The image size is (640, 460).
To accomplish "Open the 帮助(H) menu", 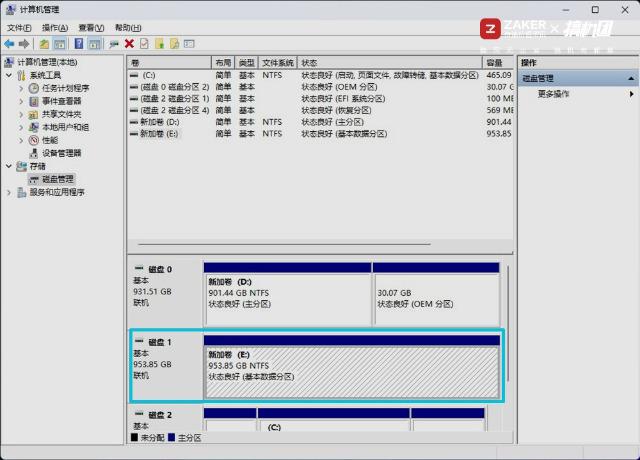I will (x=128, y=28).
